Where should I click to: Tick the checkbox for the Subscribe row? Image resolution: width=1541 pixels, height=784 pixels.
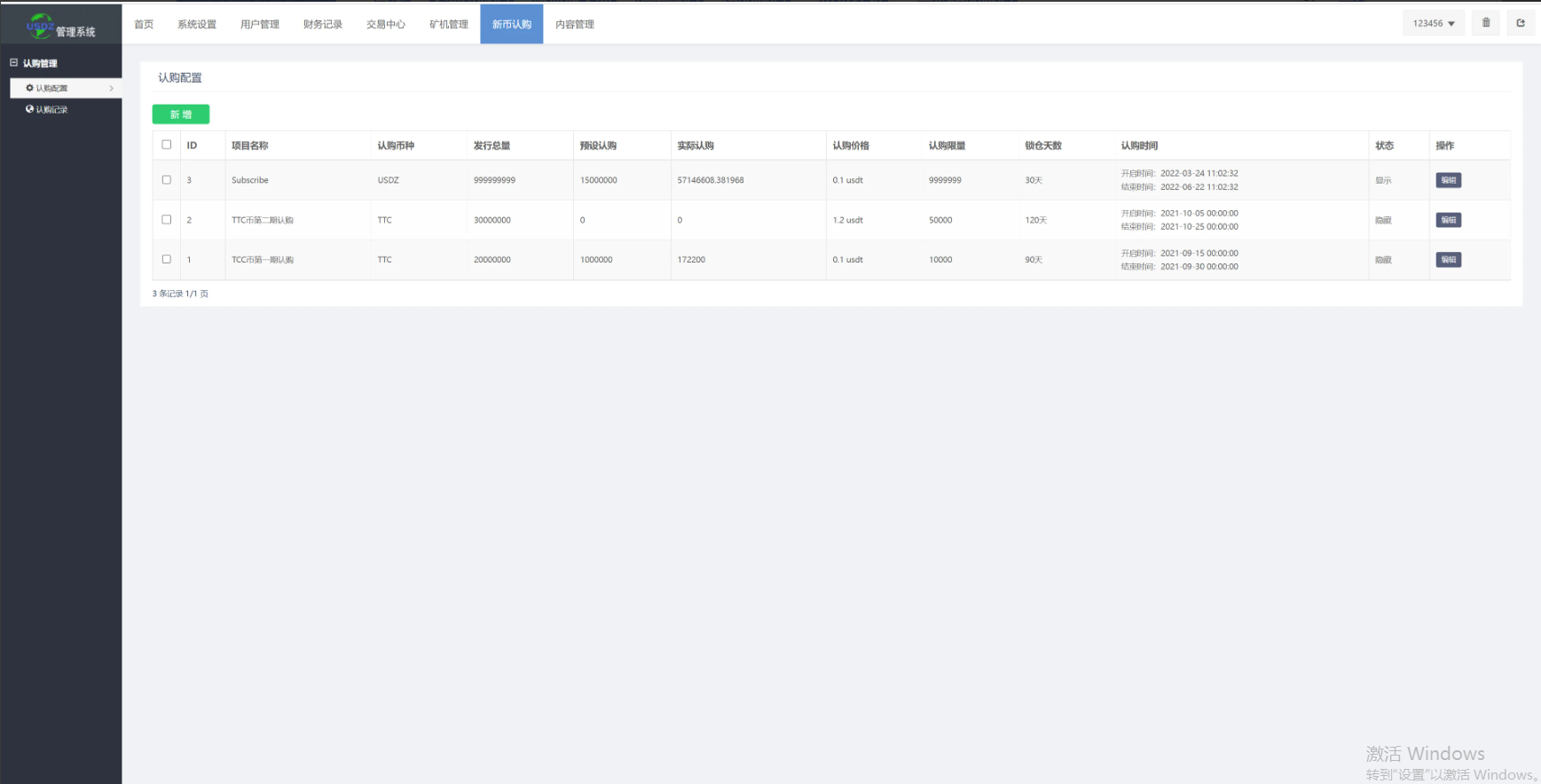tap(166, 180)
